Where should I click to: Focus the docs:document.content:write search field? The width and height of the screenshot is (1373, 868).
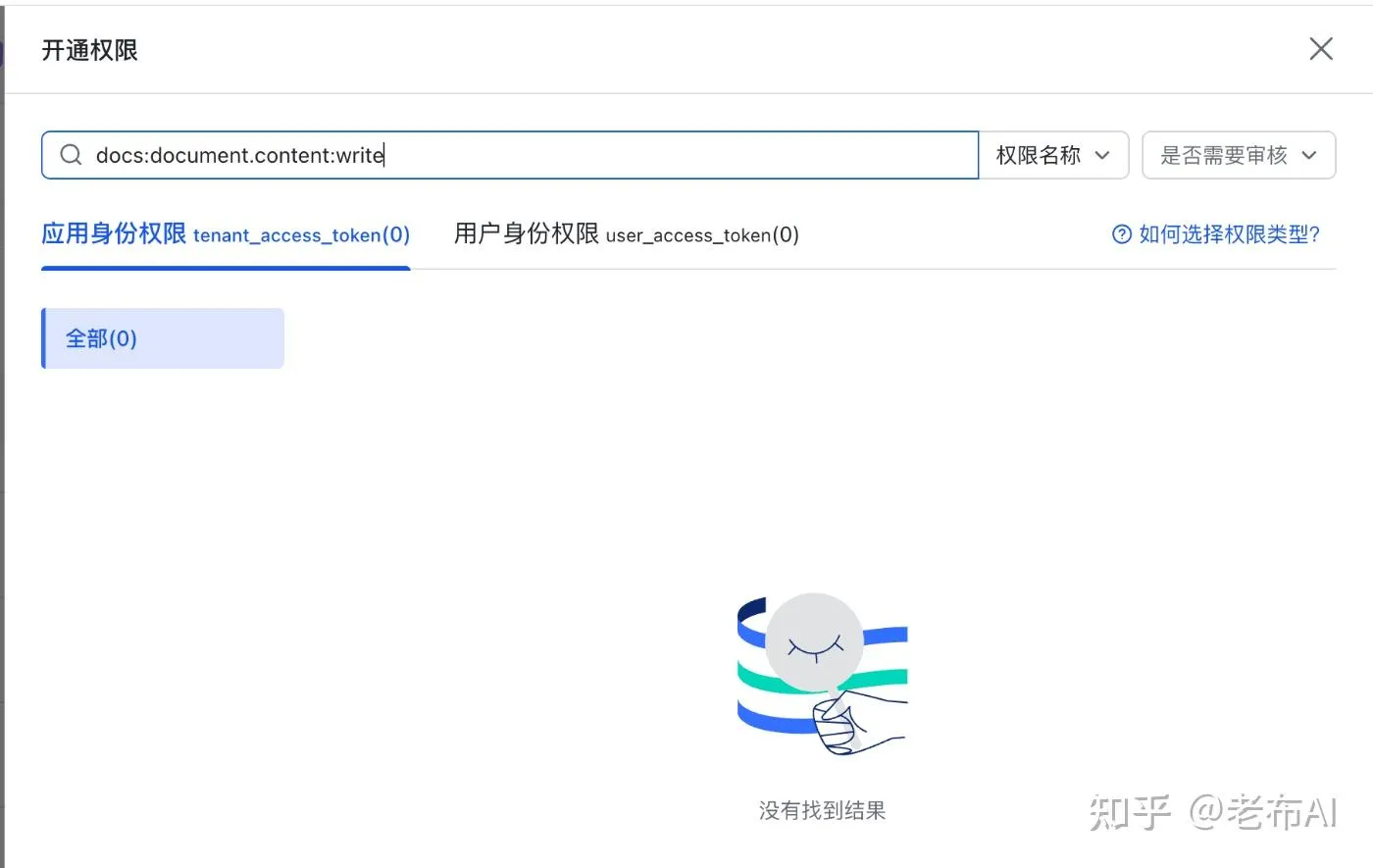pos(510,155)
